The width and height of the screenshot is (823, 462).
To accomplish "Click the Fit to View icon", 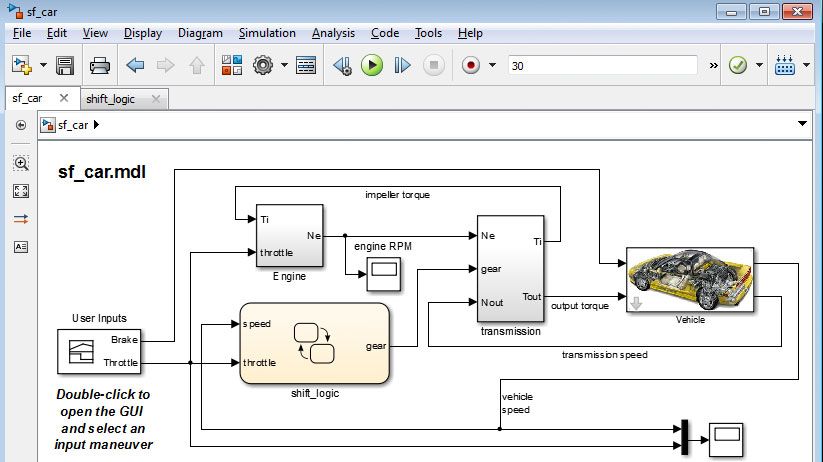I will tap(21, 190).
